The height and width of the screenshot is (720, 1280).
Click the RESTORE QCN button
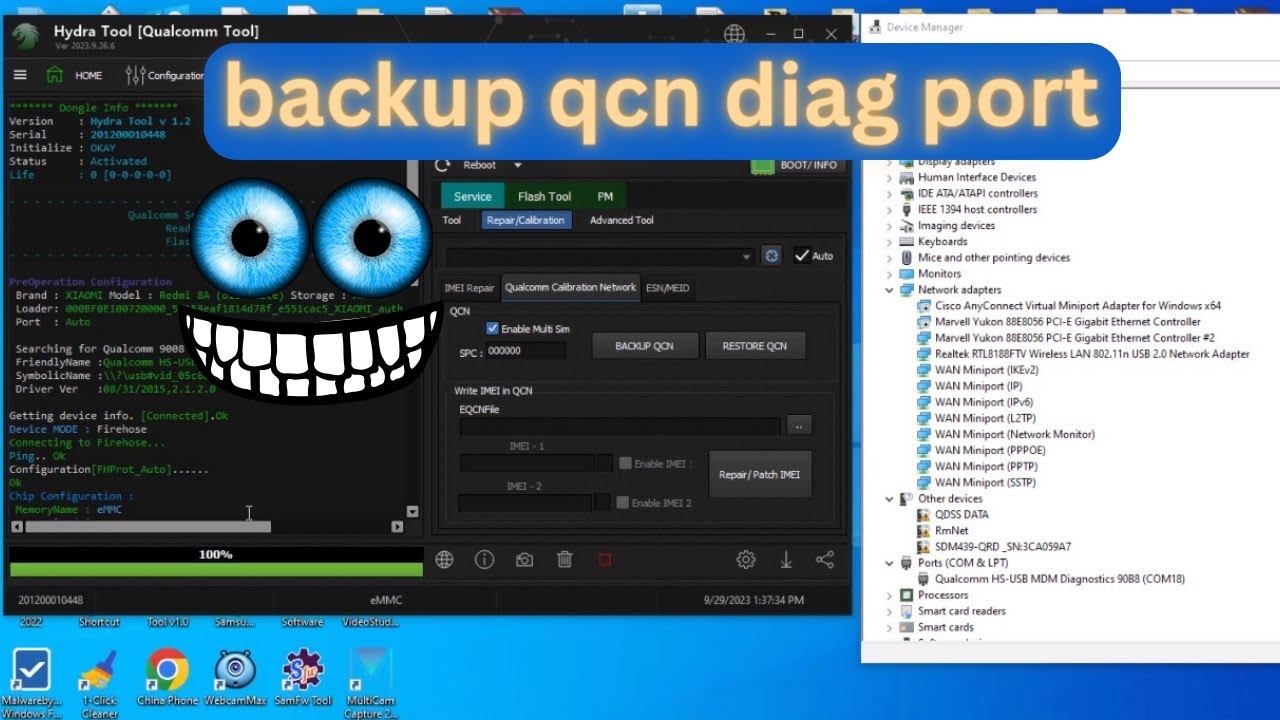coord(755,346)
